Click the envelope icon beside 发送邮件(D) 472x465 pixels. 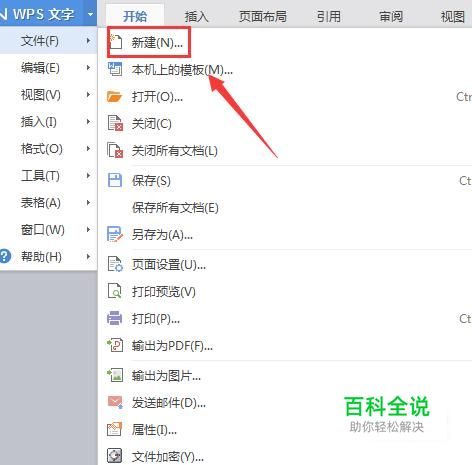115,402
